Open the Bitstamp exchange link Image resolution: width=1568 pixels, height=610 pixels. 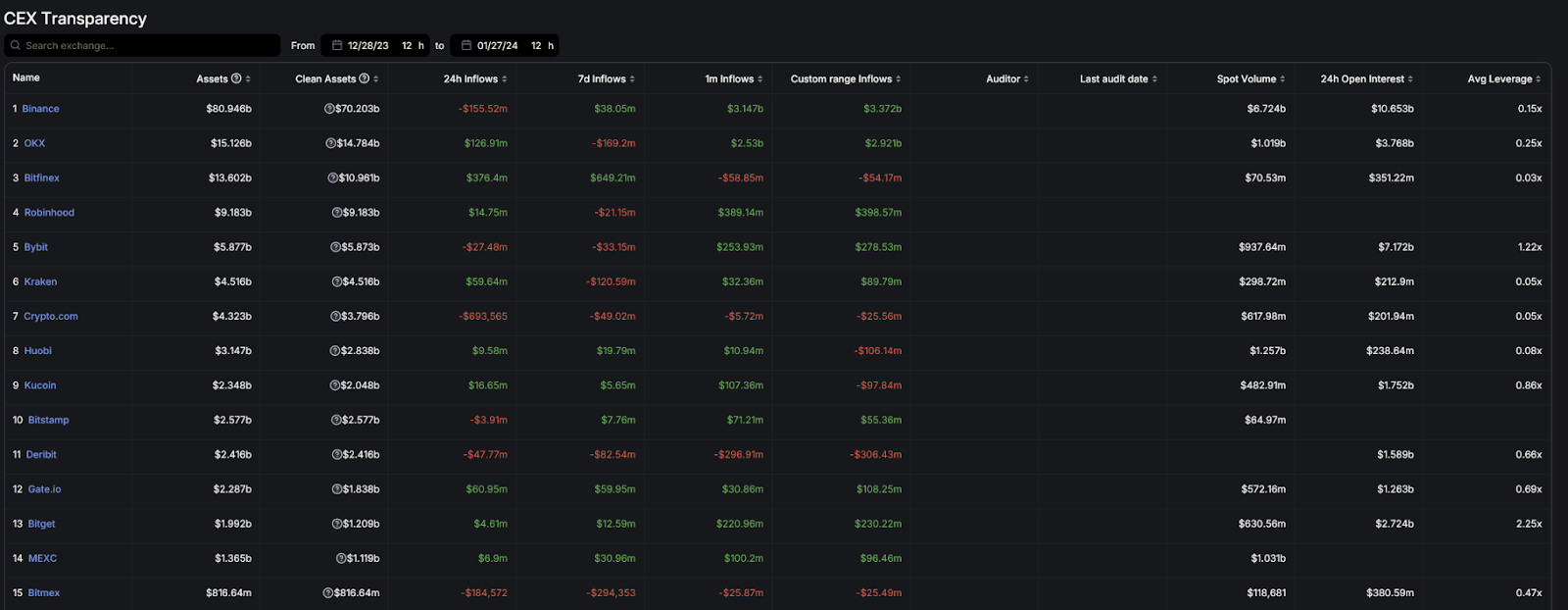(x=48, y=420)
